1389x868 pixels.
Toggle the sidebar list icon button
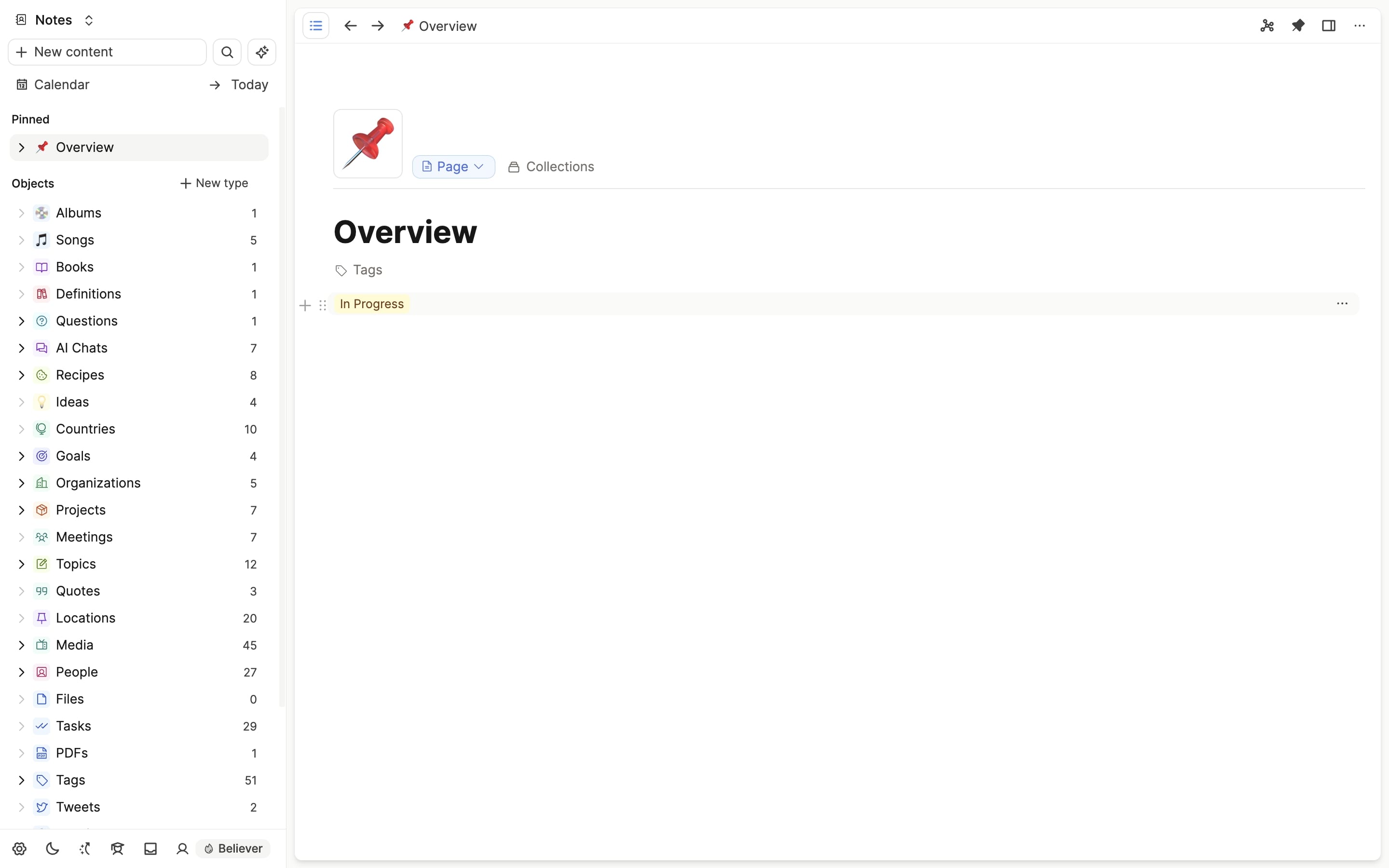point(316,26)
